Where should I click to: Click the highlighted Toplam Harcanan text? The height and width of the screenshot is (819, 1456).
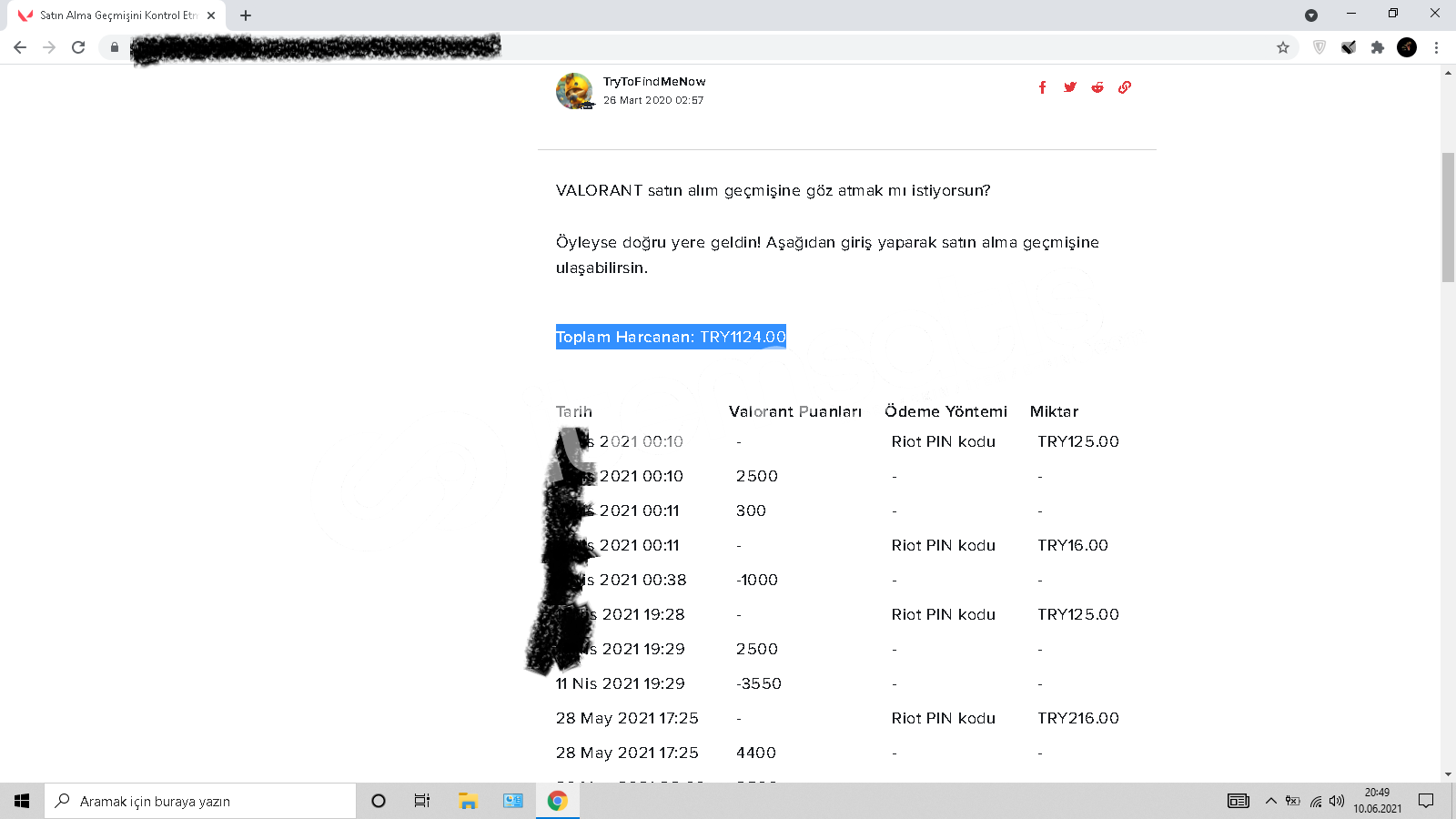(x=671, y=337)
